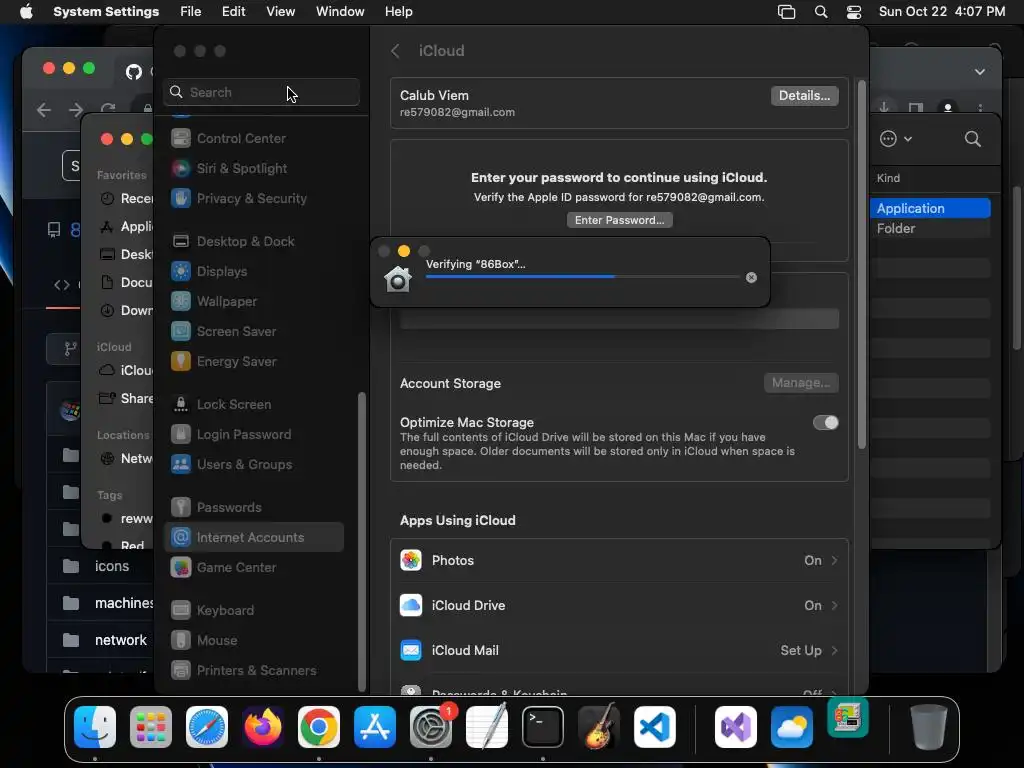Screen dimensions: 1024x768
Task: Open the network folder in browser
Action: tap(121, 641)
